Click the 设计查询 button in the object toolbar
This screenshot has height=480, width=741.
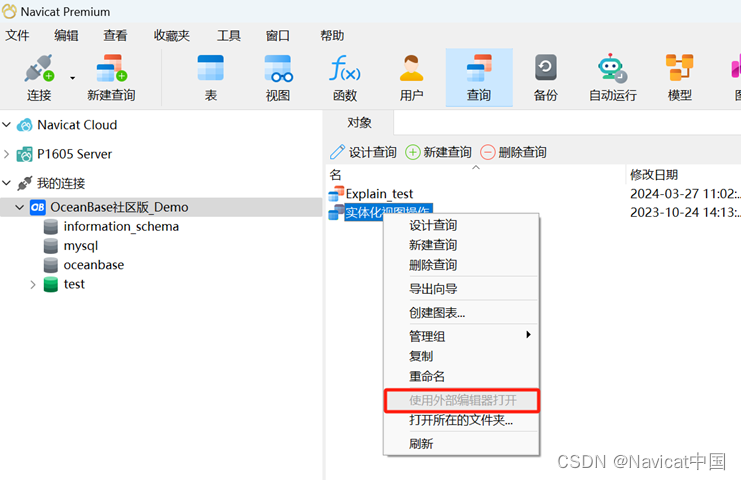tap(363, 152)
